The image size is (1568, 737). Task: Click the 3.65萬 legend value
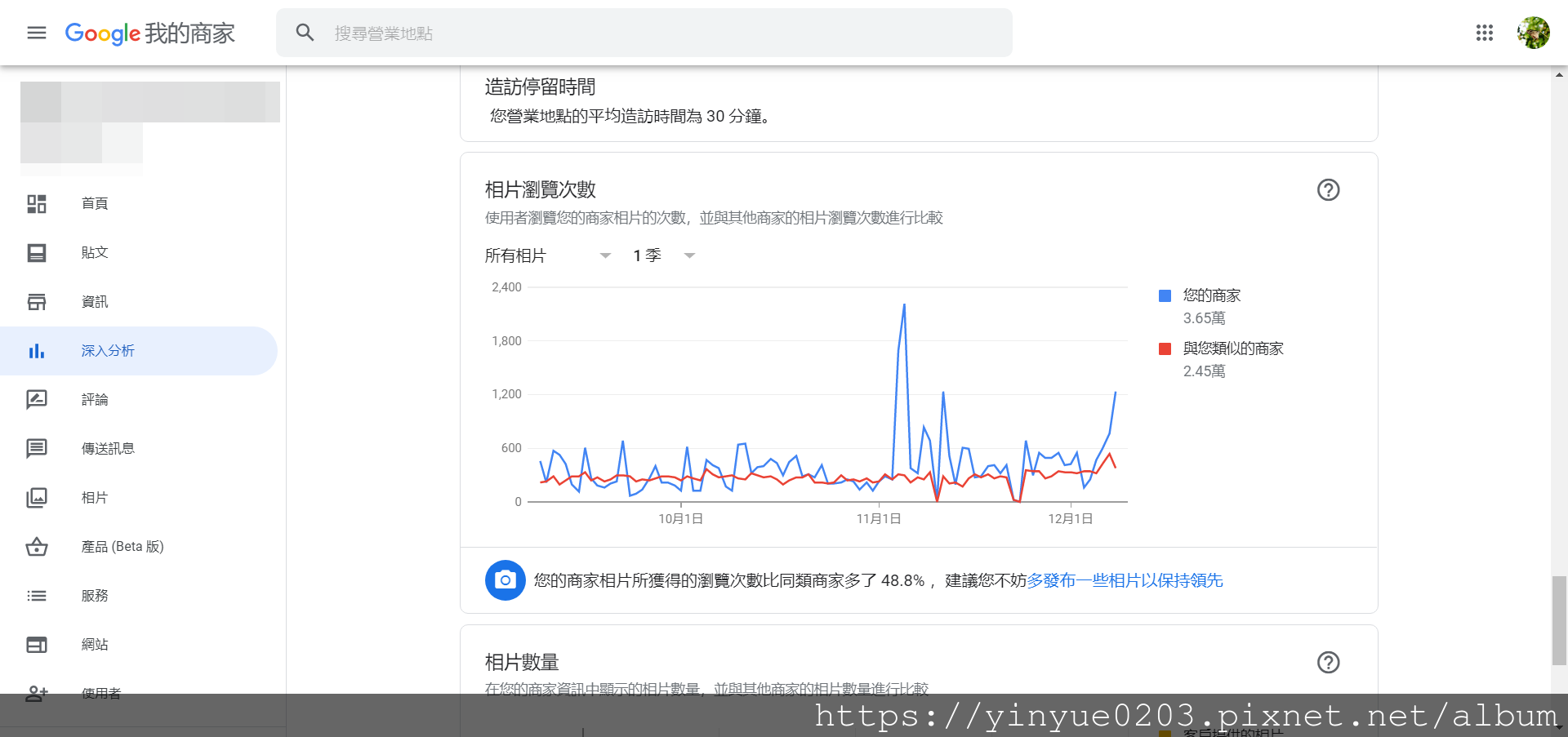pyautogui.click(x=1205, y=318)
